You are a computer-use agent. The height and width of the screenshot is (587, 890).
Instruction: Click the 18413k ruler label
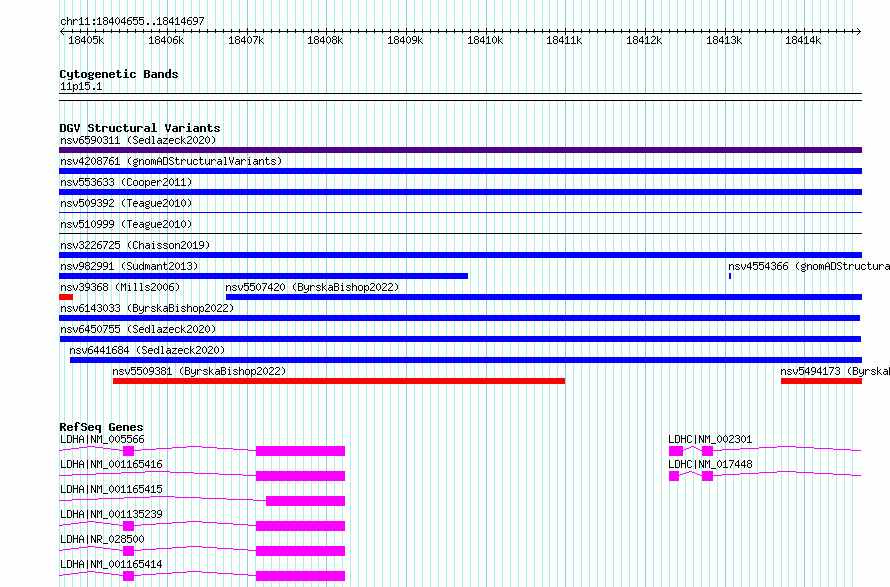[x=724, y=40]
